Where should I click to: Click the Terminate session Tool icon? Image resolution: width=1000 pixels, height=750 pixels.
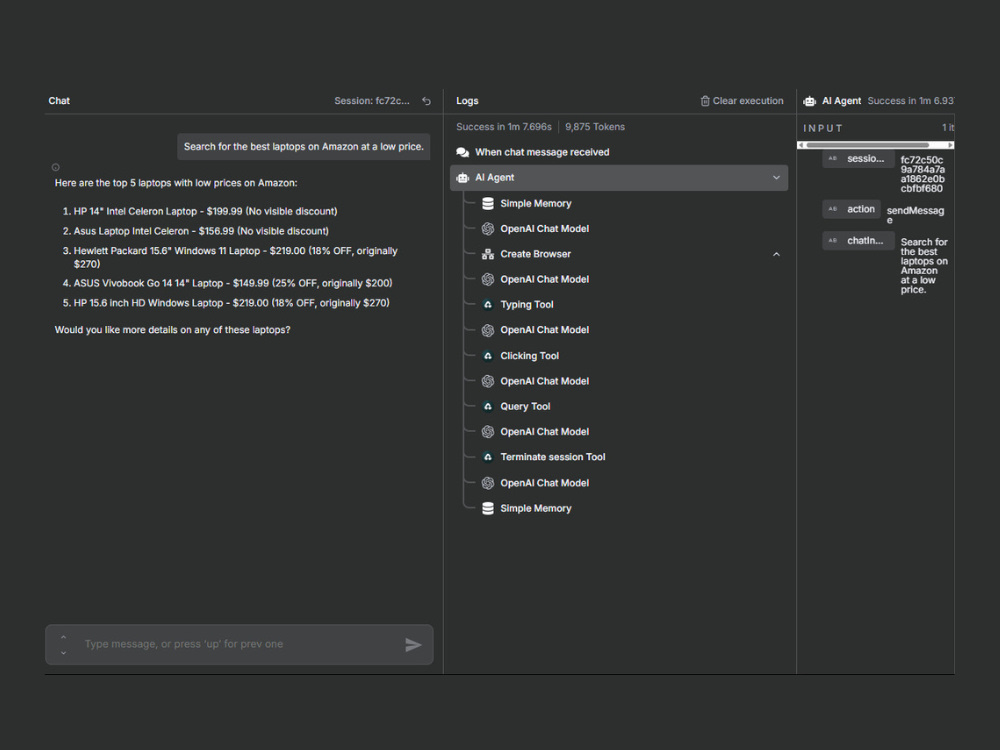(488, 457)
